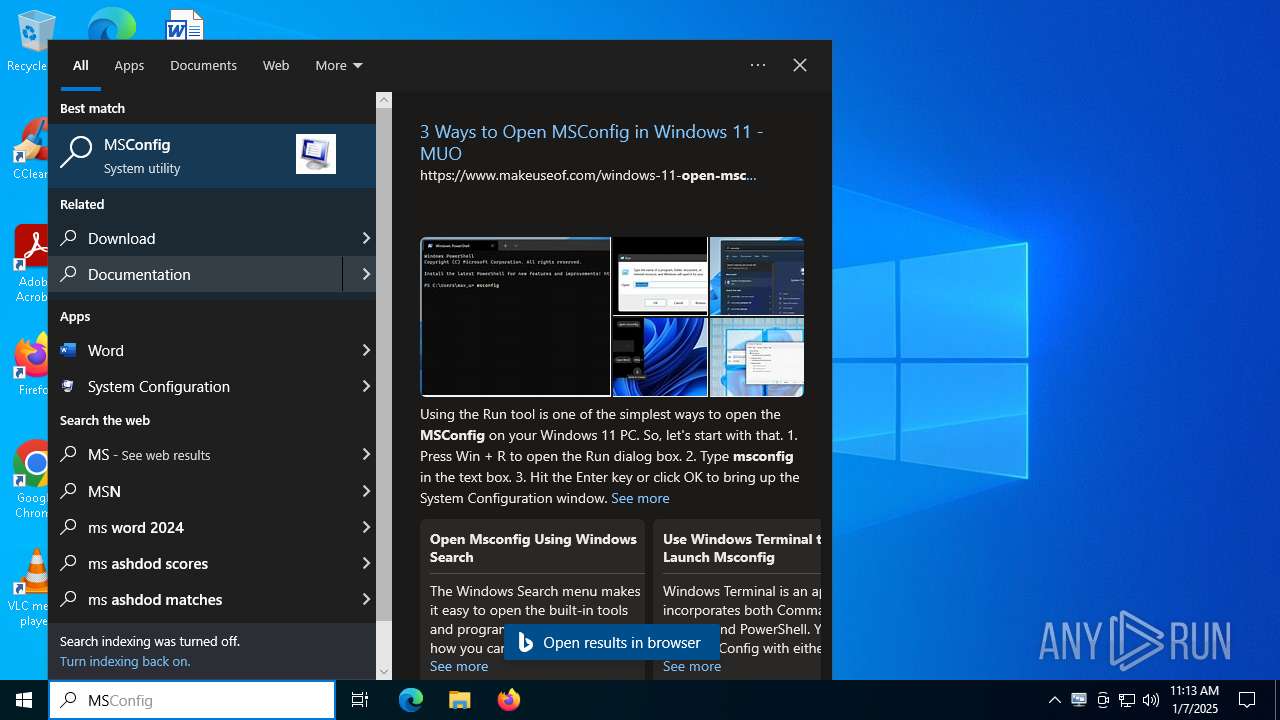1280x720 pixels.
Task: Click the PowerShell screenshot thumbnail
Action: coord(515,317)
